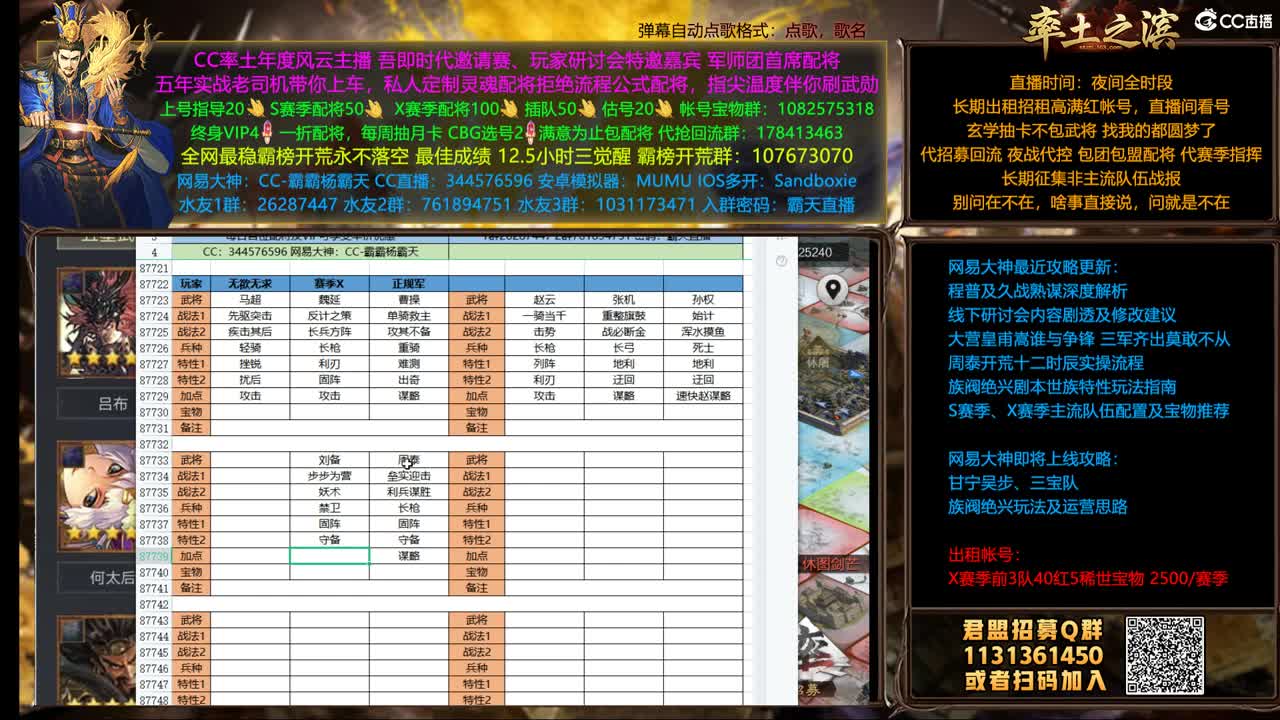Select the cell containing 马超
The height and width of the screenshot is (720, 1280).
coord(250,300)
